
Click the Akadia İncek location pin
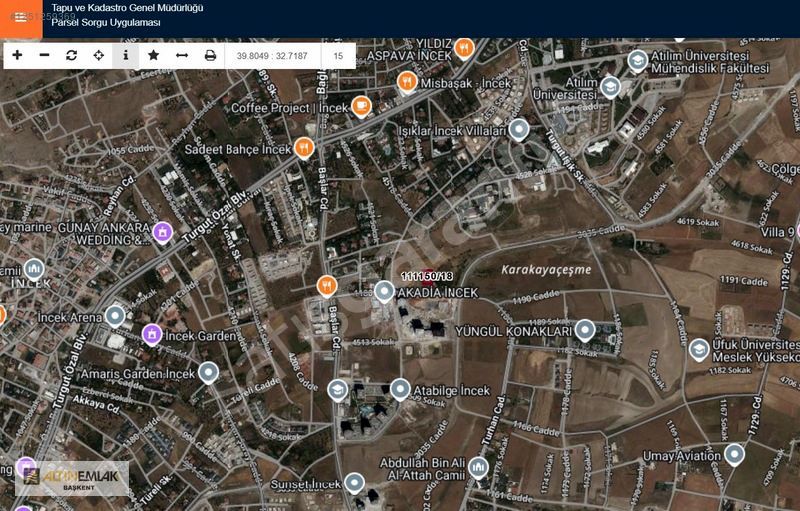pyautogui.click(x=384, y=292)
